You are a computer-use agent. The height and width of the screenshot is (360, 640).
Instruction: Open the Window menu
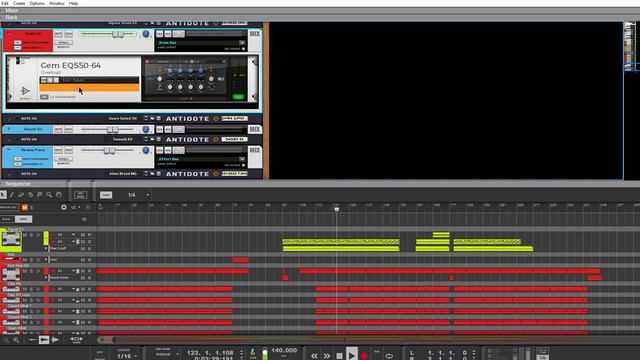56,3
